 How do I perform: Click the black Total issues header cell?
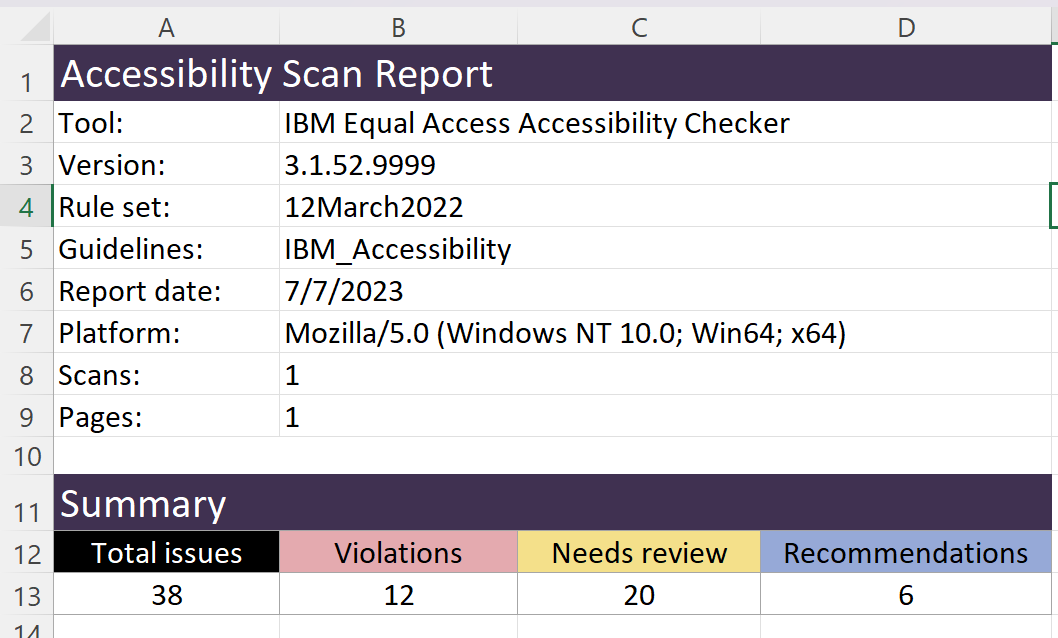[x=165, y=552]
